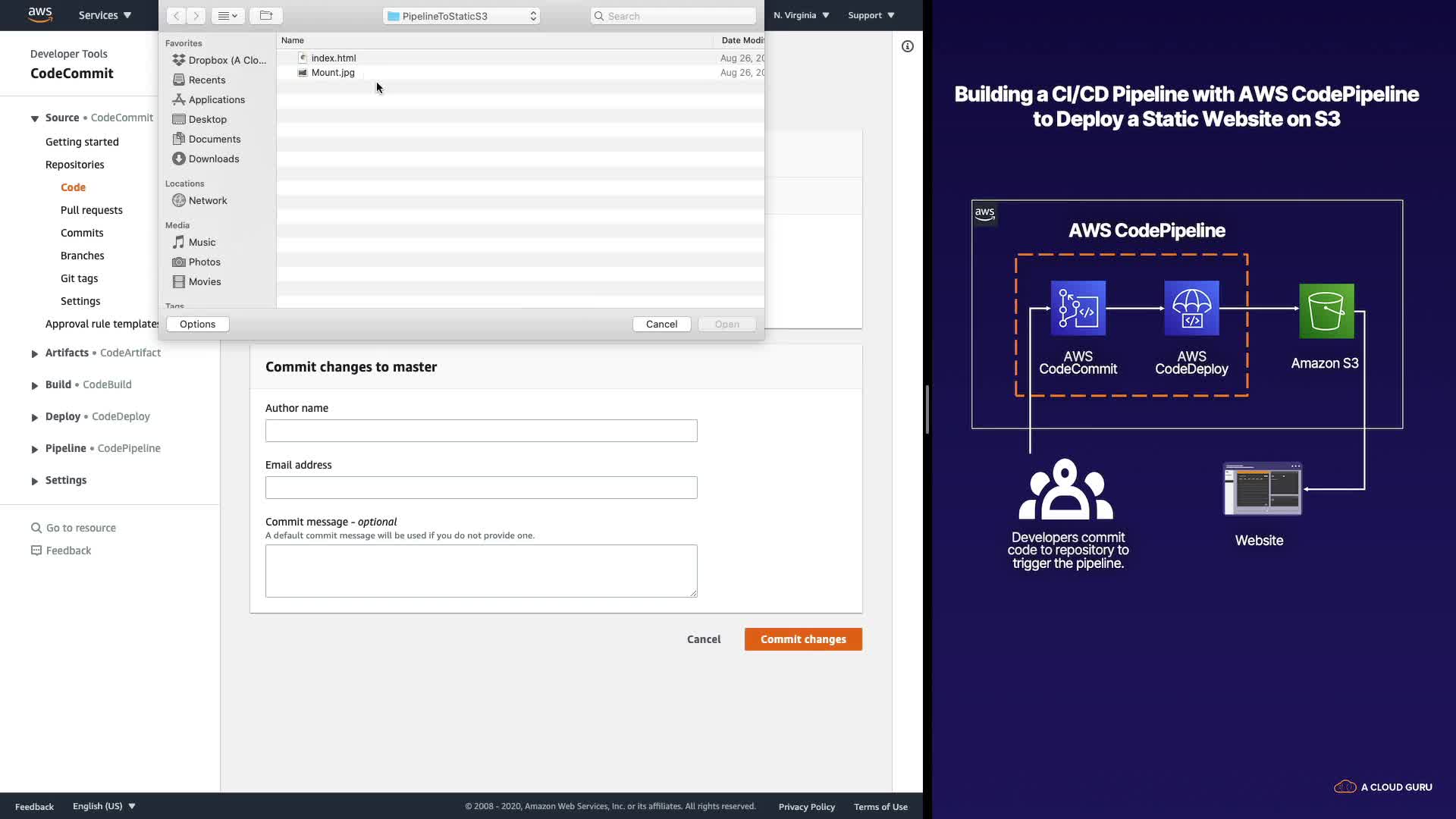Click the back arrow in file dialog
Image resolution: width=1456 pixels, height=819 pixels.
pos(176,16)
